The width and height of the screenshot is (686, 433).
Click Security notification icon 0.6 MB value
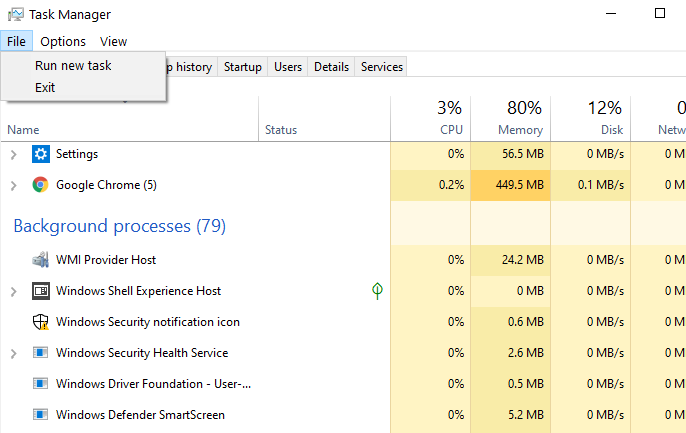click(x=525, y=322)
